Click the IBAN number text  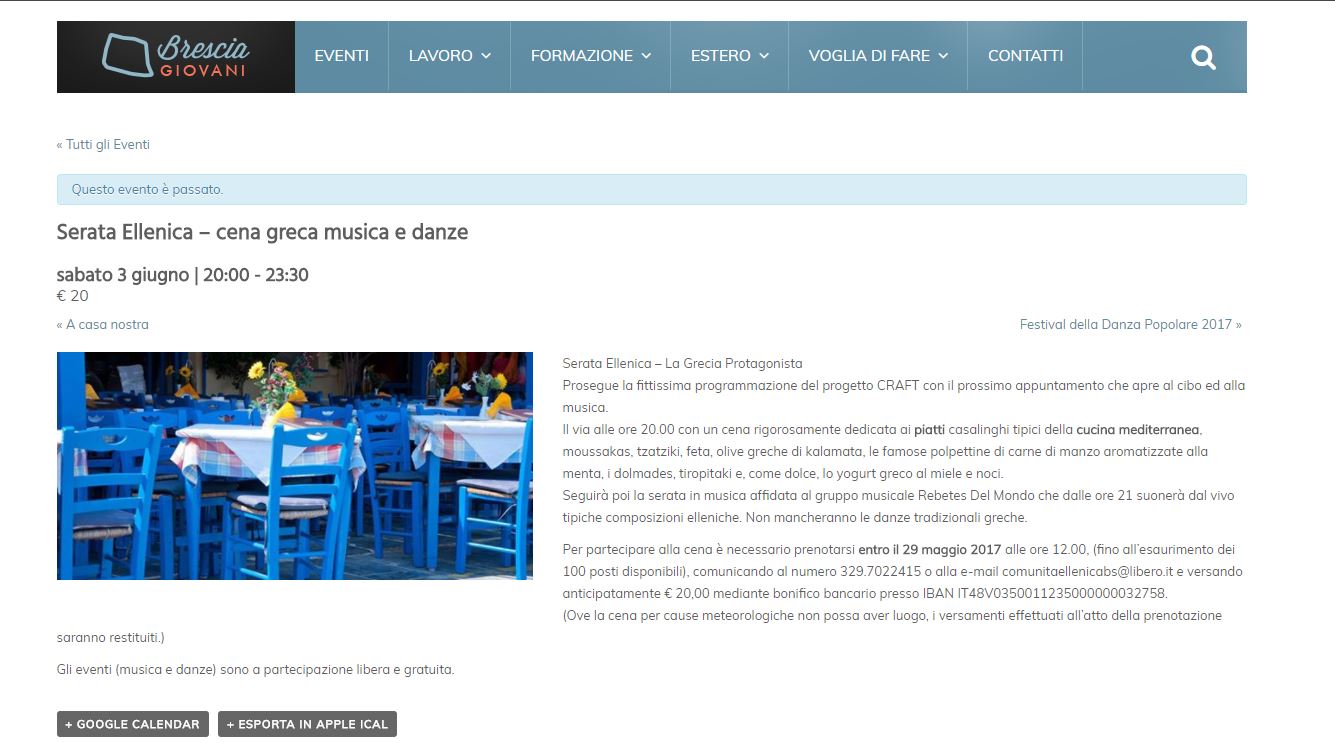tap(1062, 593)
